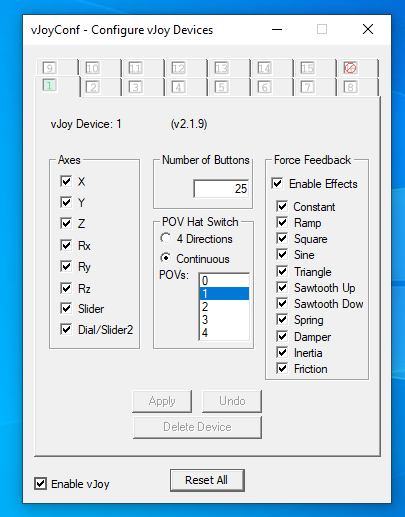Uncheck the Friction effect
The height and width of the screenshot is (517, 405).
282,368
